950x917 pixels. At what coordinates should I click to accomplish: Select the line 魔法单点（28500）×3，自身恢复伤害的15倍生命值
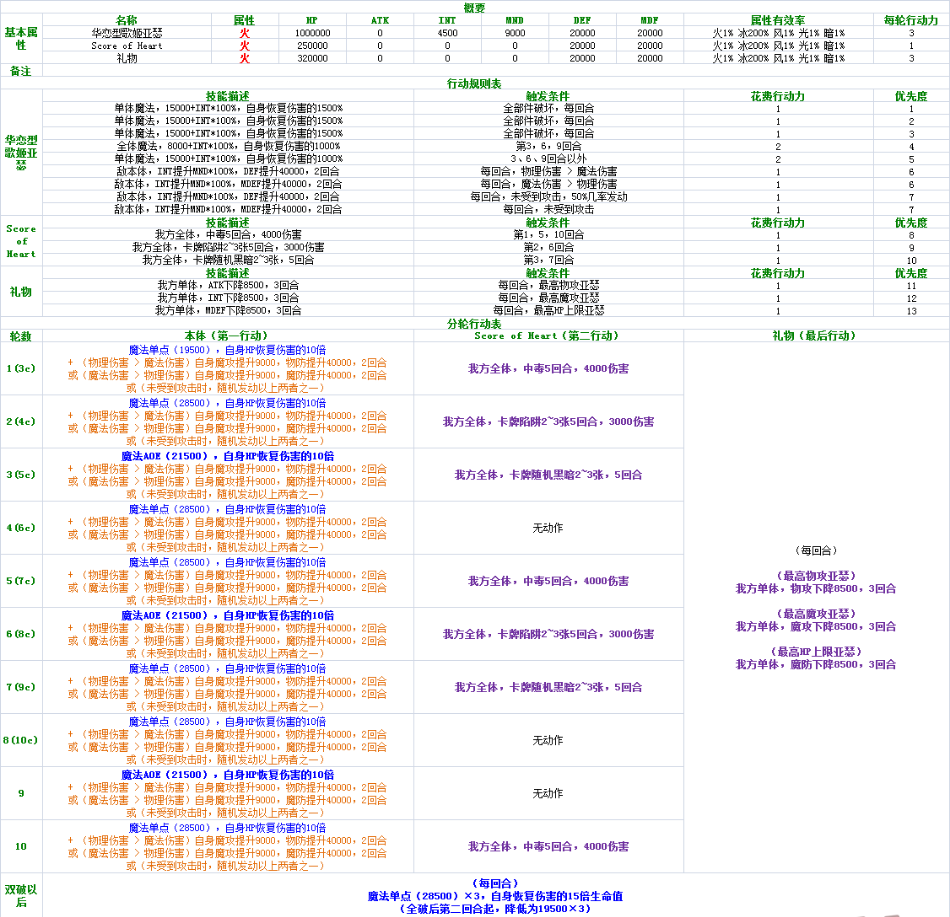click(495, 896)
